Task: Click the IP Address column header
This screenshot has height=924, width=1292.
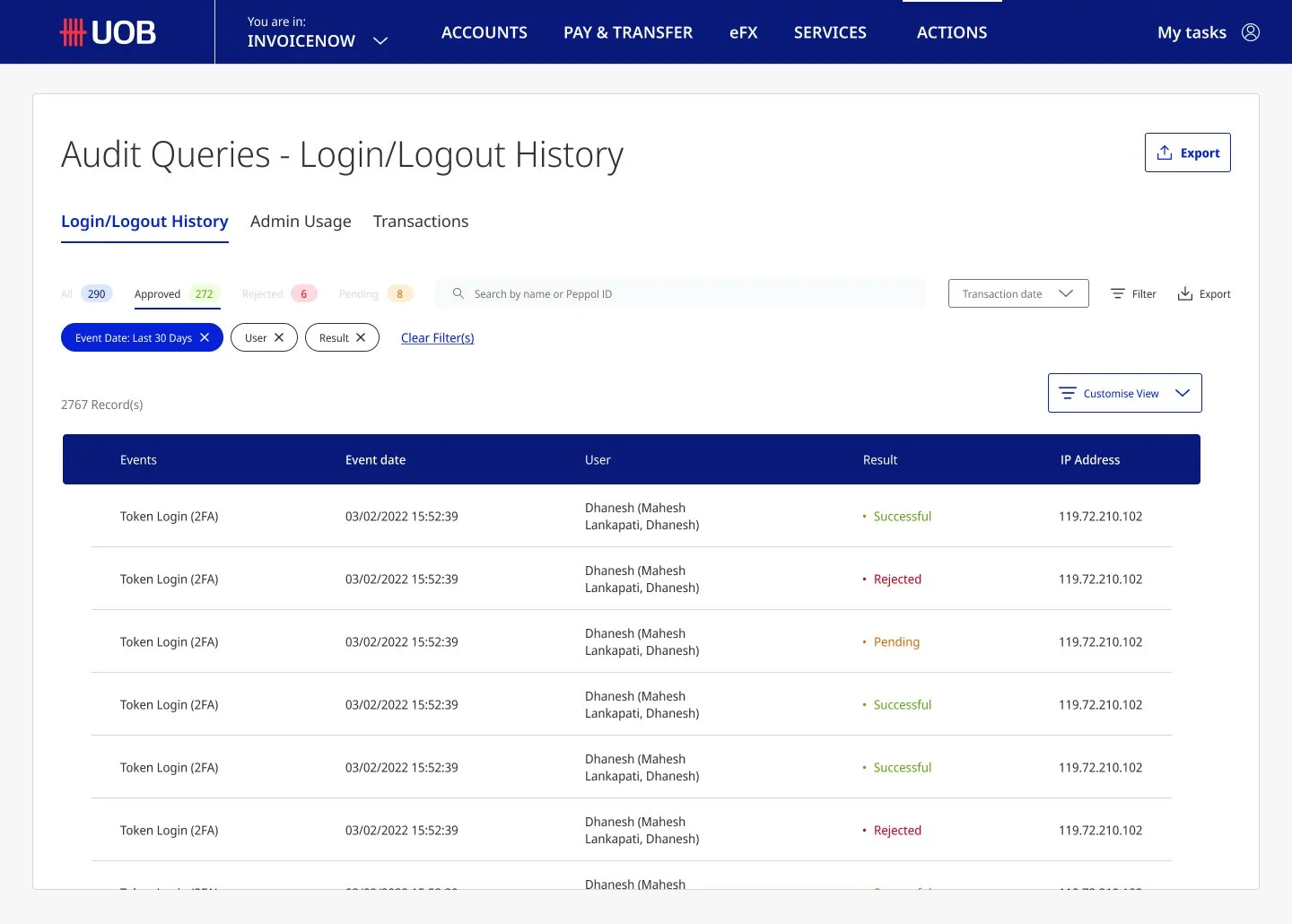Action: coord(1090,459)
